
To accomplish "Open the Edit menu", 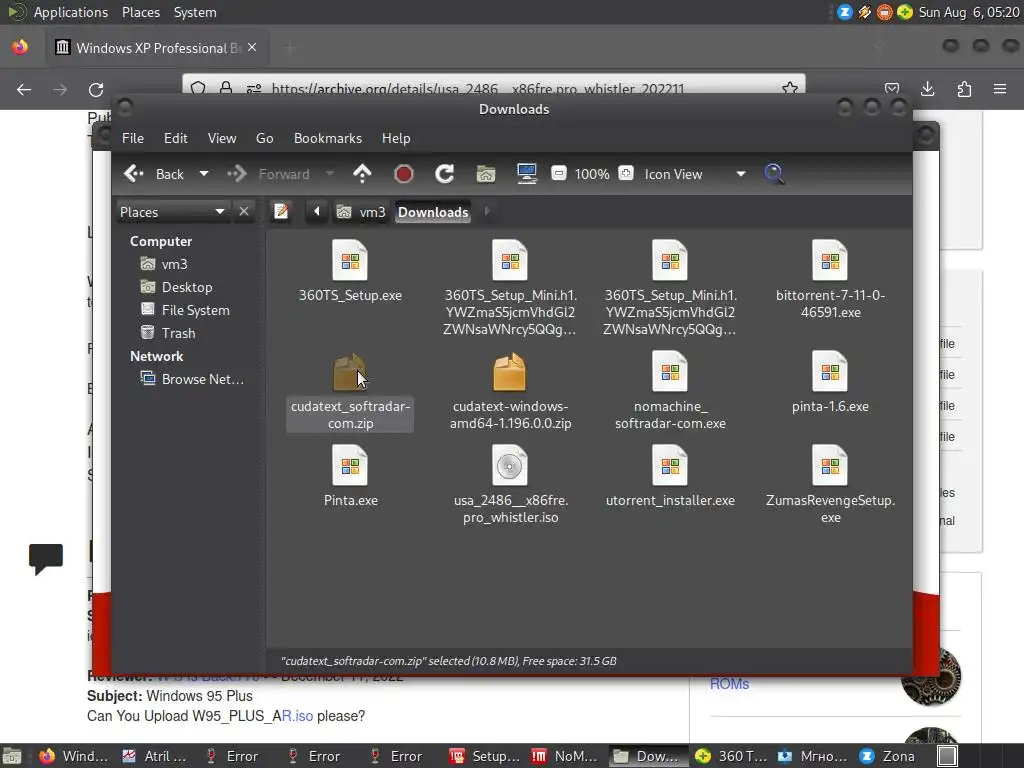I will 175,138.
